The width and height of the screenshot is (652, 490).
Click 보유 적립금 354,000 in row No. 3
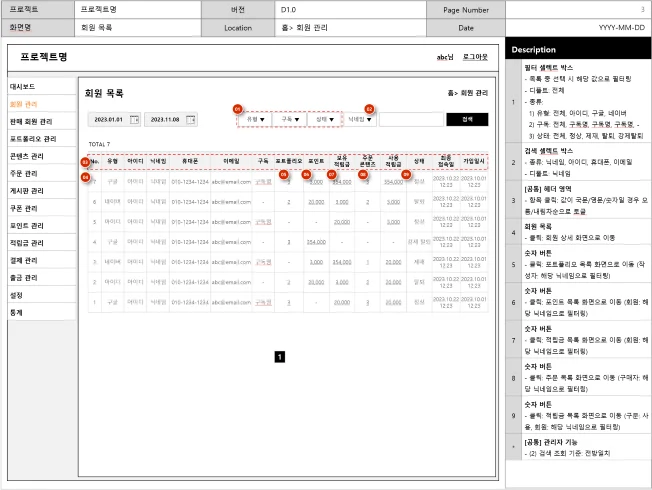(x=342, y=262)
